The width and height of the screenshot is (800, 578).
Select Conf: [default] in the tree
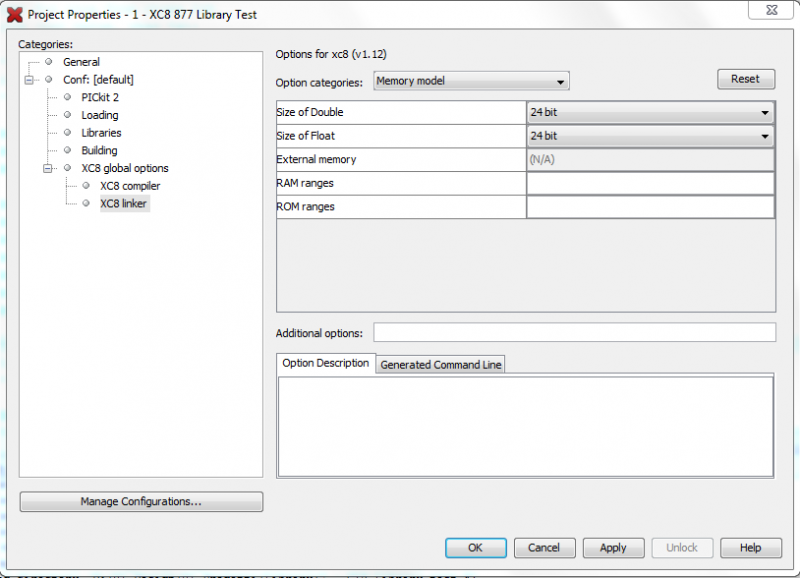point(98,80)
